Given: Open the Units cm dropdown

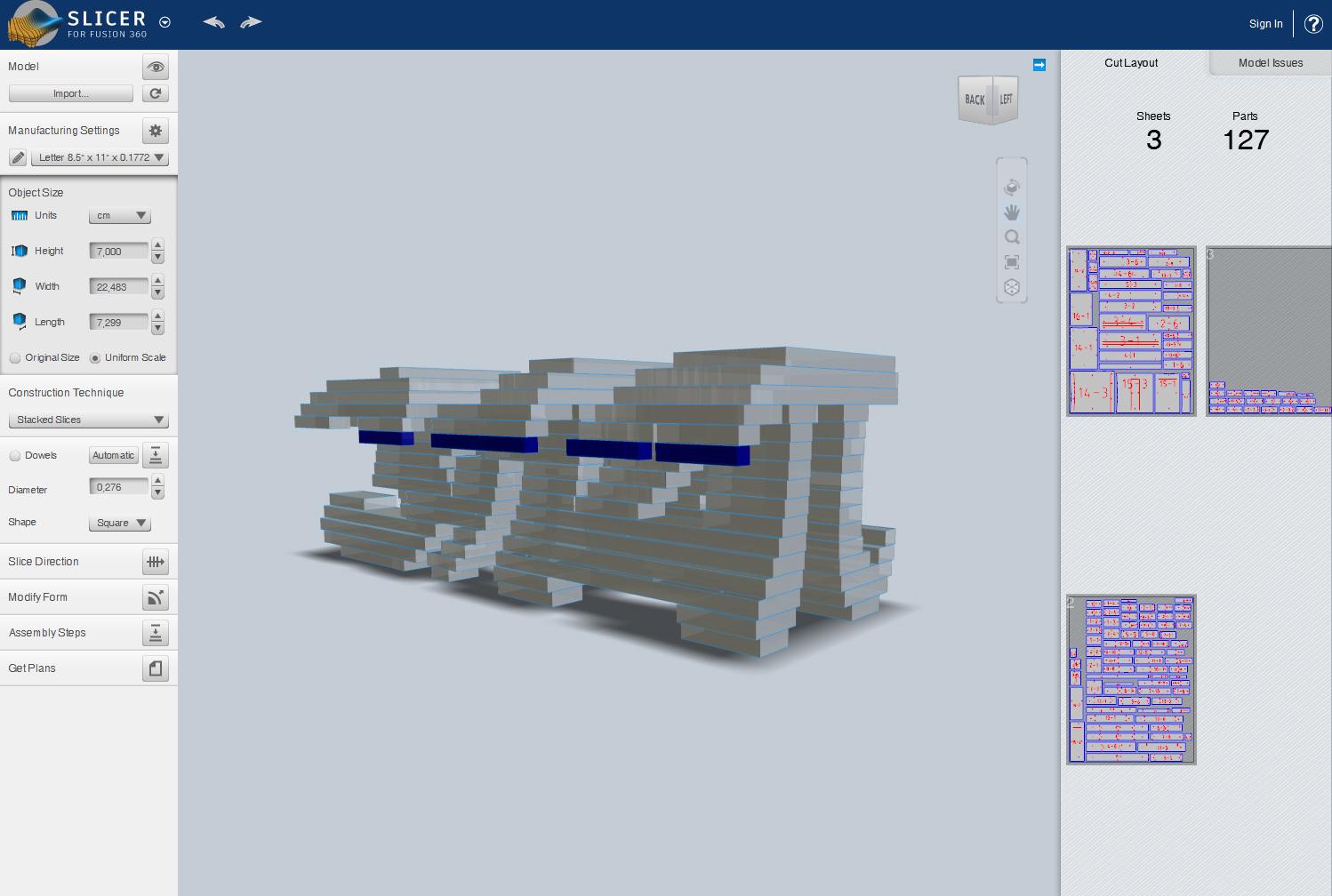Looking at the screenshot, I should pyautogui.click(x=120, y=216).
